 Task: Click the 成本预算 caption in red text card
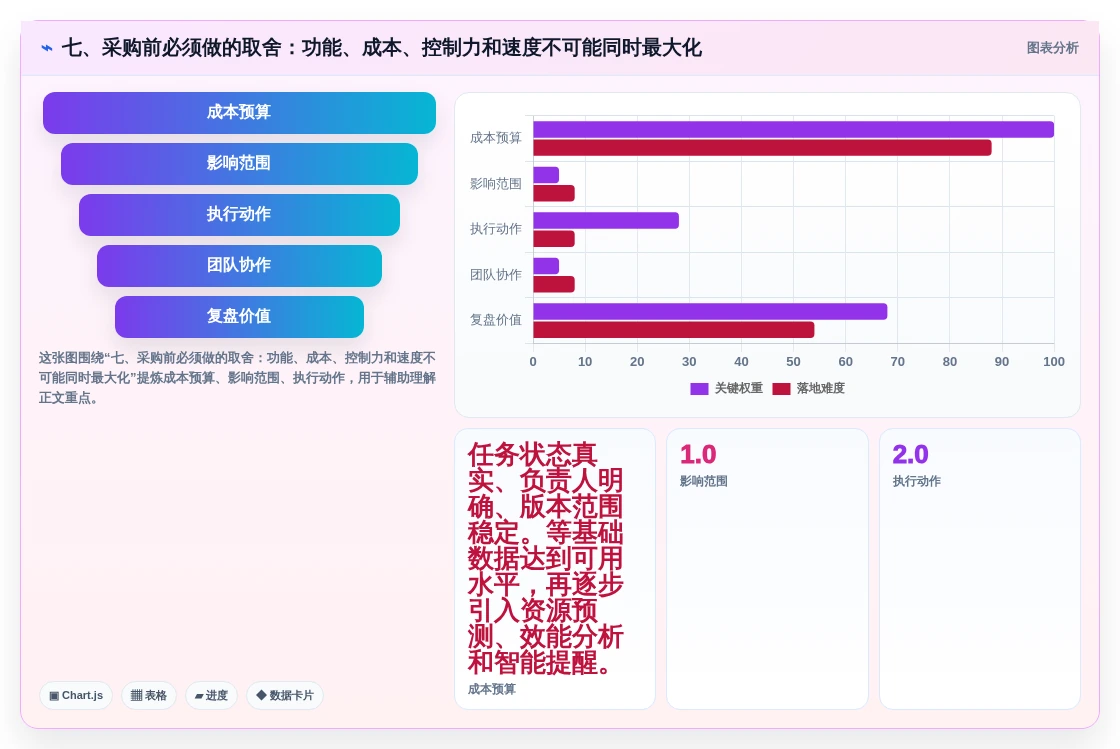[491, 689]
